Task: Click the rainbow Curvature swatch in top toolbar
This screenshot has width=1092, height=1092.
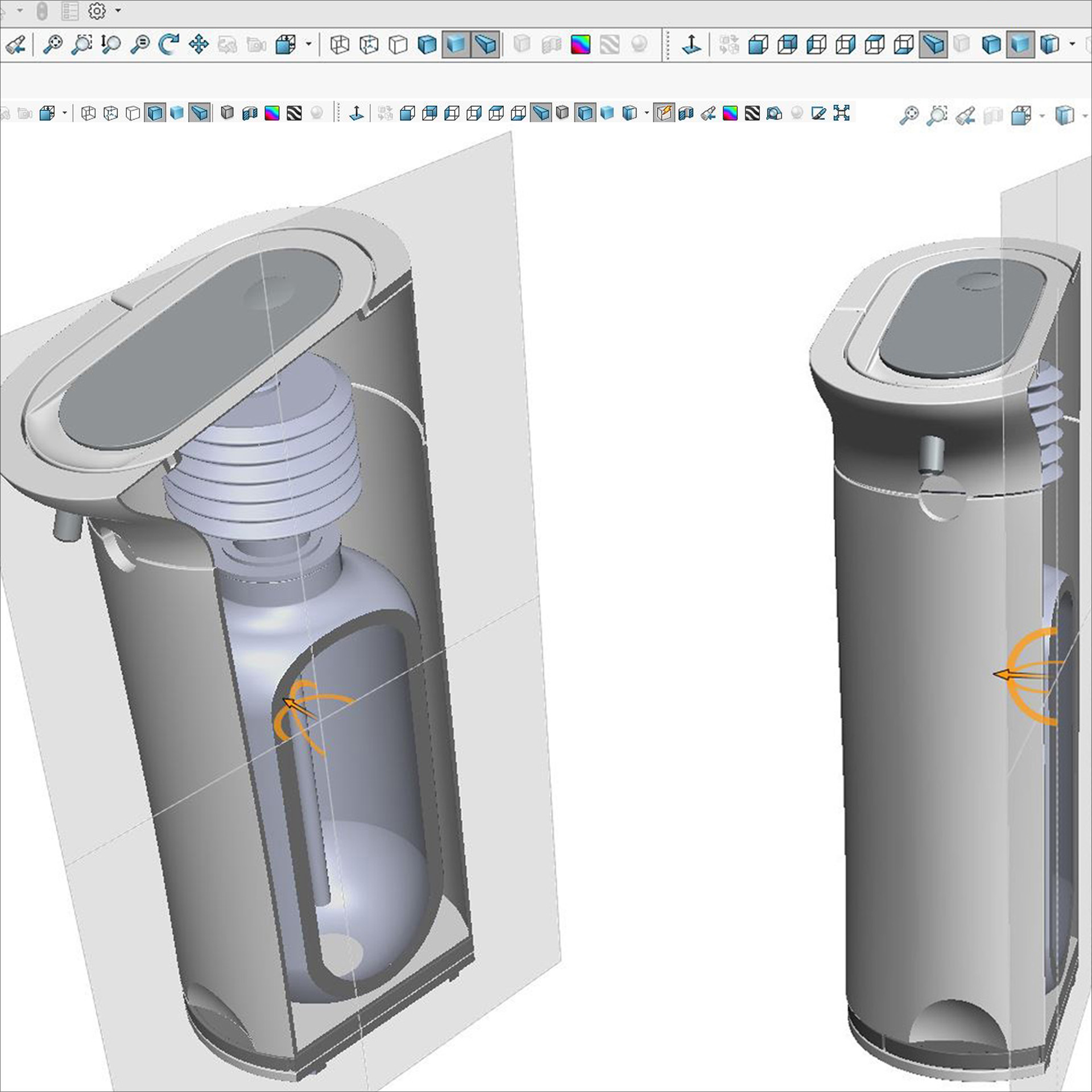Action: click(x=580, y=44)
